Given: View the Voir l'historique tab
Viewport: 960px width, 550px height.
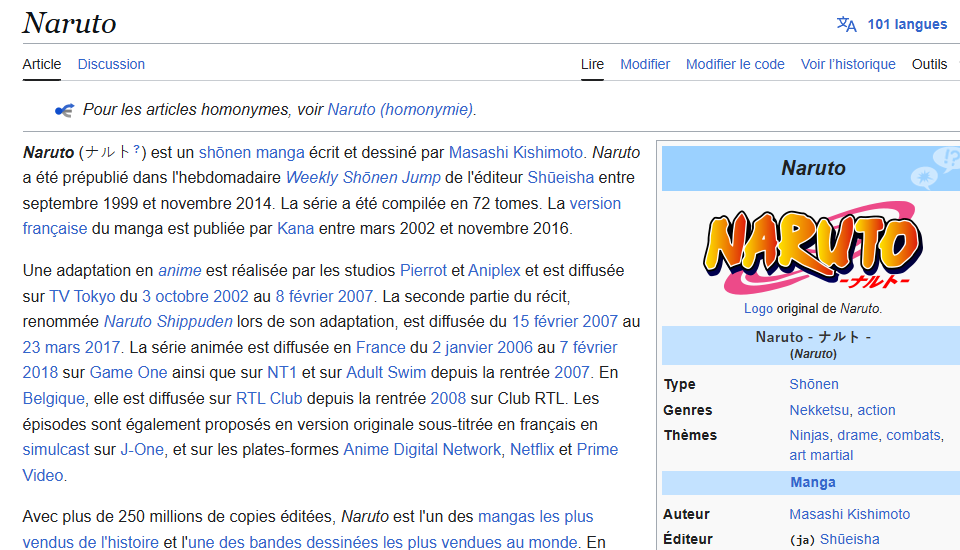Looking at the screenshot, I should [848, 64].
